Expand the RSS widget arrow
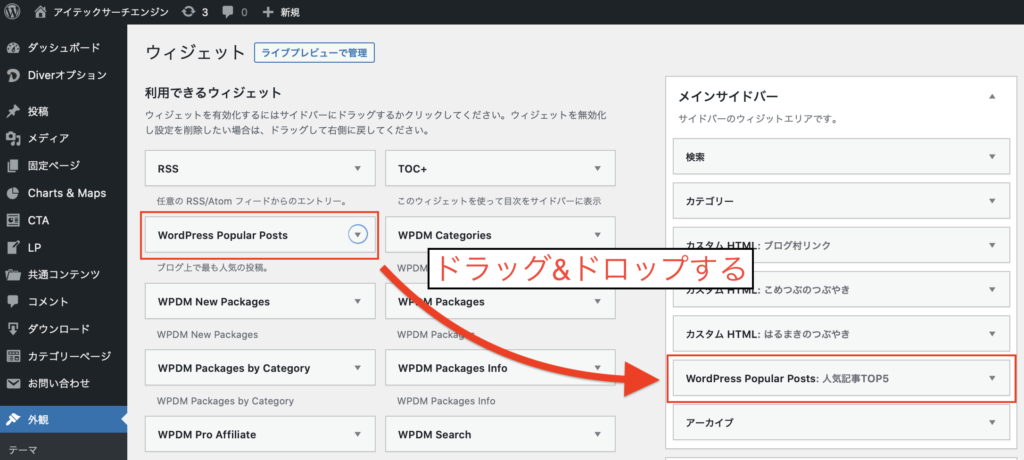 coord(357,169)
